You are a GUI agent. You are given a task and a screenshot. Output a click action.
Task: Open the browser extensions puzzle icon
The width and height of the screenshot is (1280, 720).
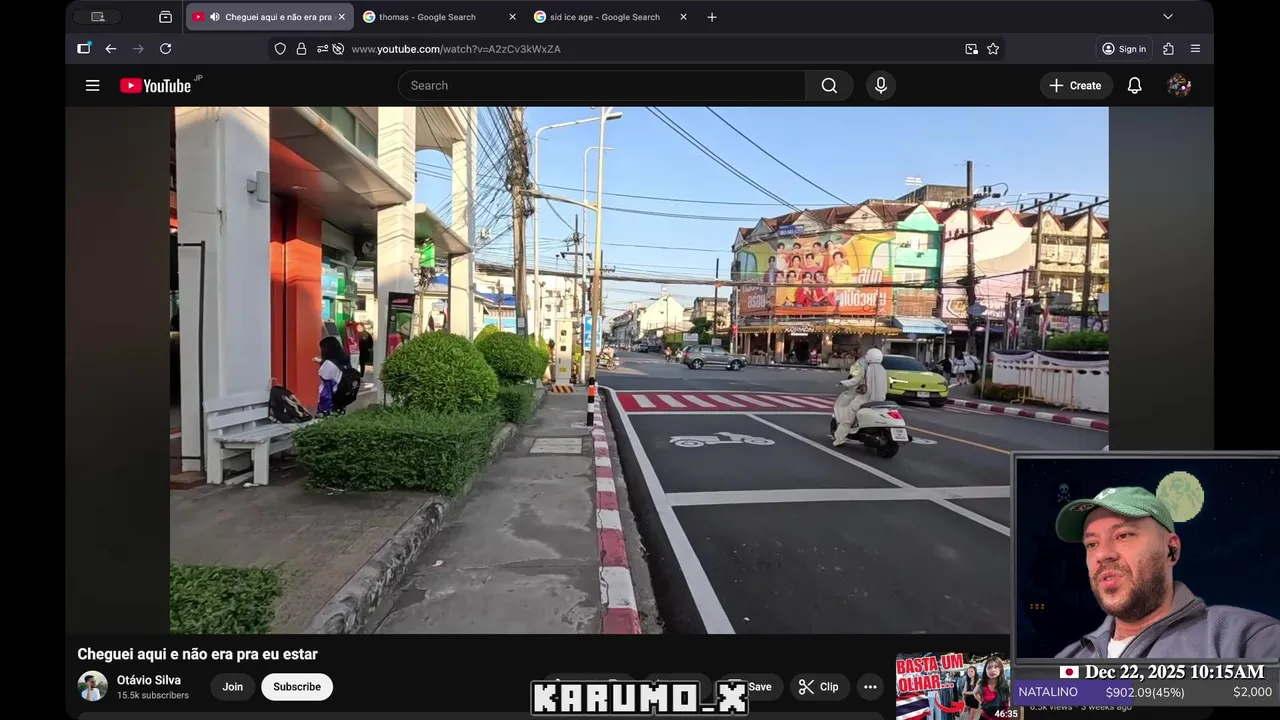click(1168, 48)
